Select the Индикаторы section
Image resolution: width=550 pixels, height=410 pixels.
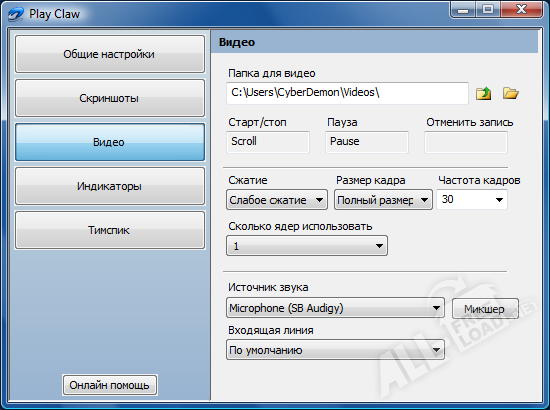(110, 186)
